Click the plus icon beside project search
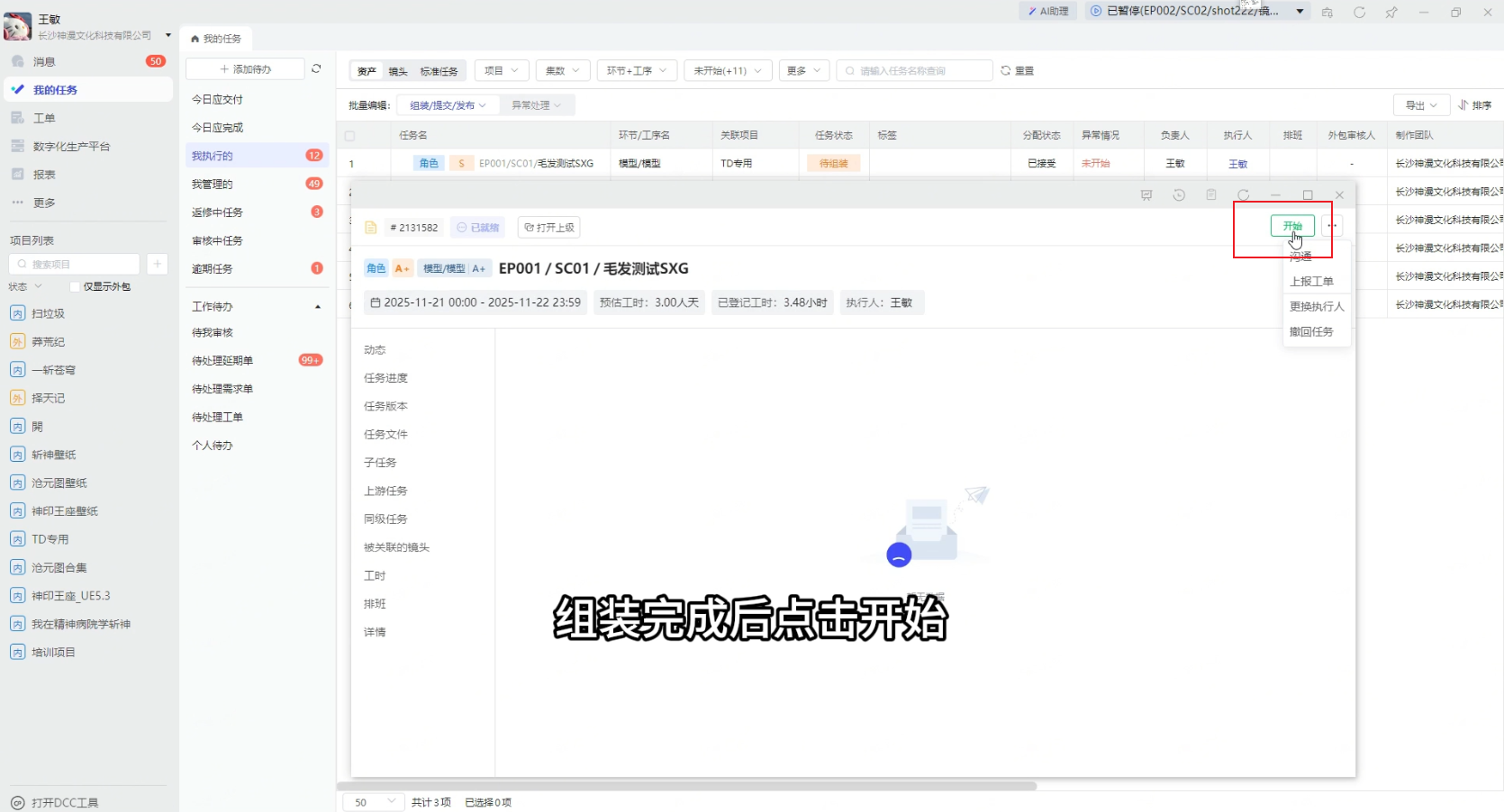This screenshot has height=812, width=1504. [x=157, y=264]
